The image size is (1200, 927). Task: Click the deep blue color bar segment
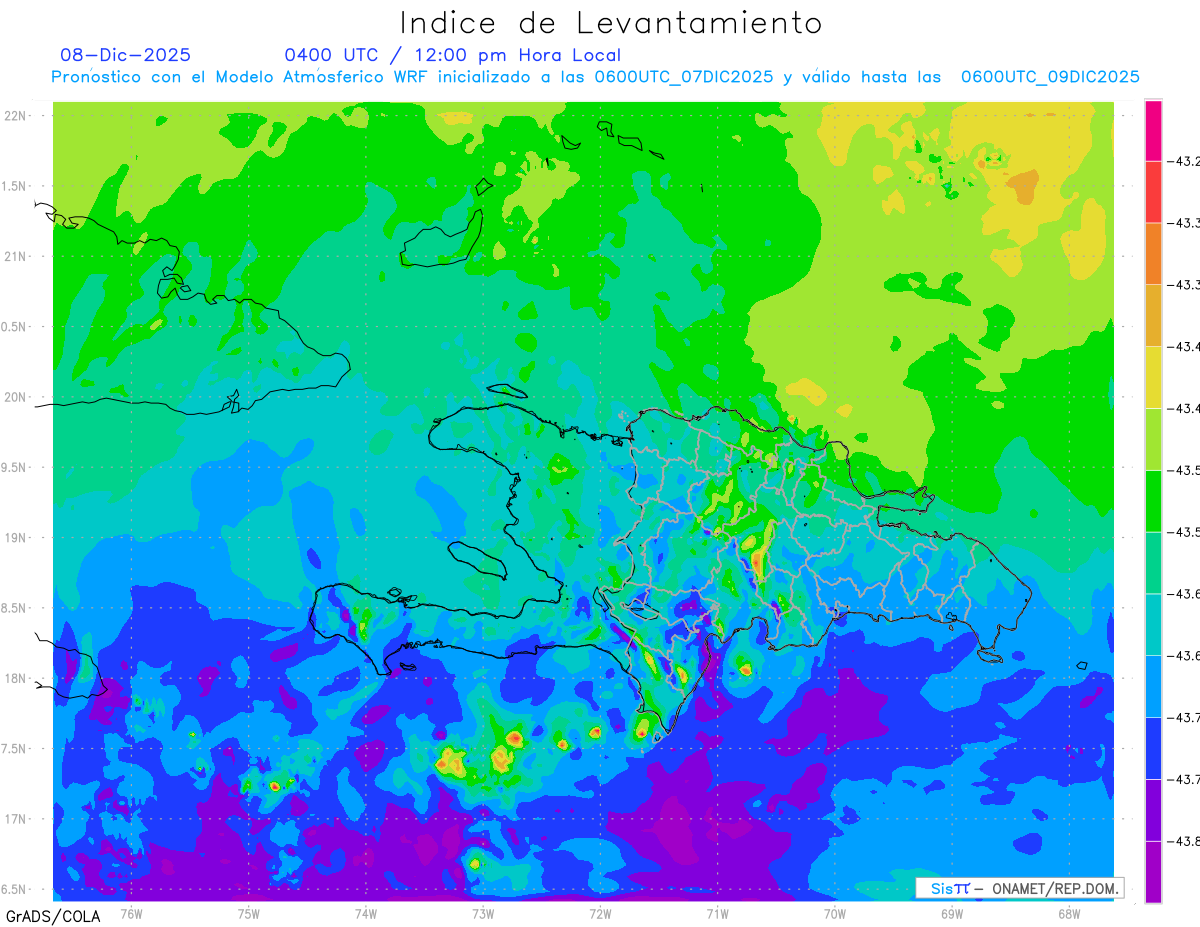[x=1153, y=748]
